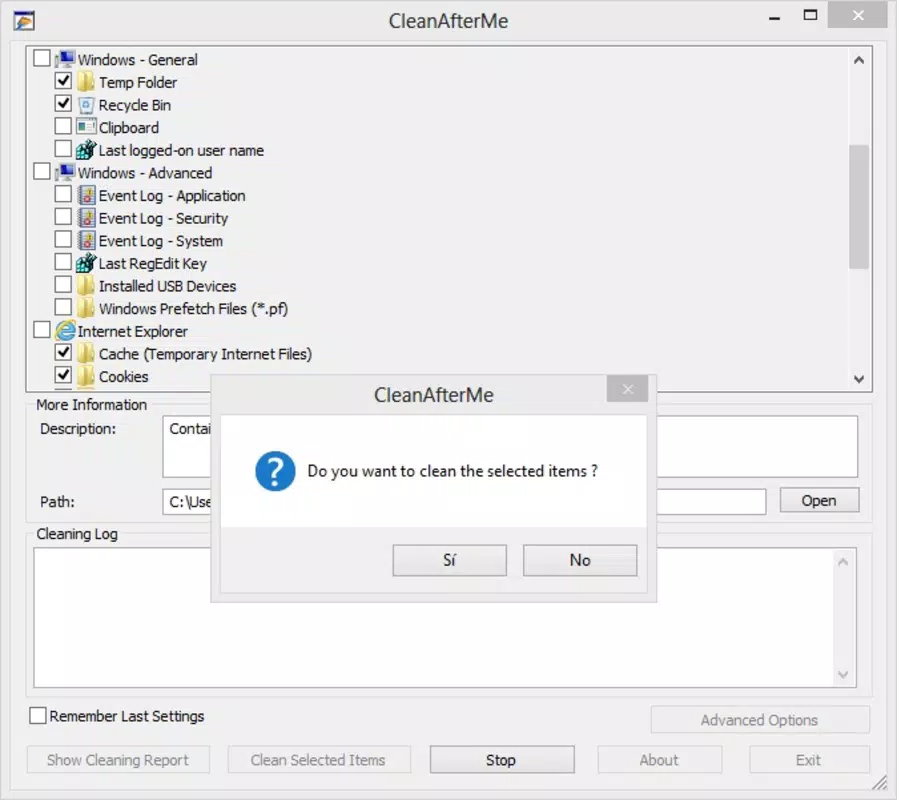Select the 'Windows - General' tree label

pyautogui.click(x=137, y=60)
